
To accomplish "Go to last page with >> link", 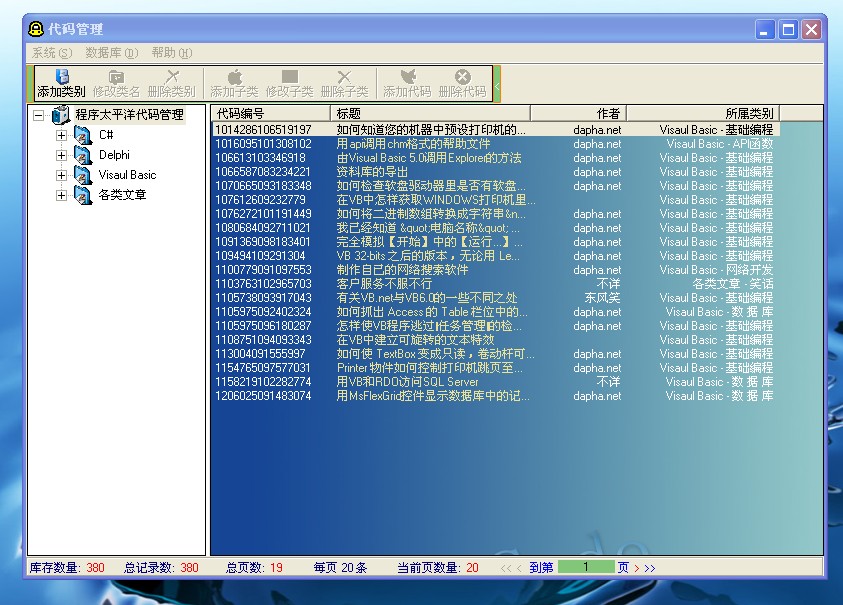I will [649, 568].
